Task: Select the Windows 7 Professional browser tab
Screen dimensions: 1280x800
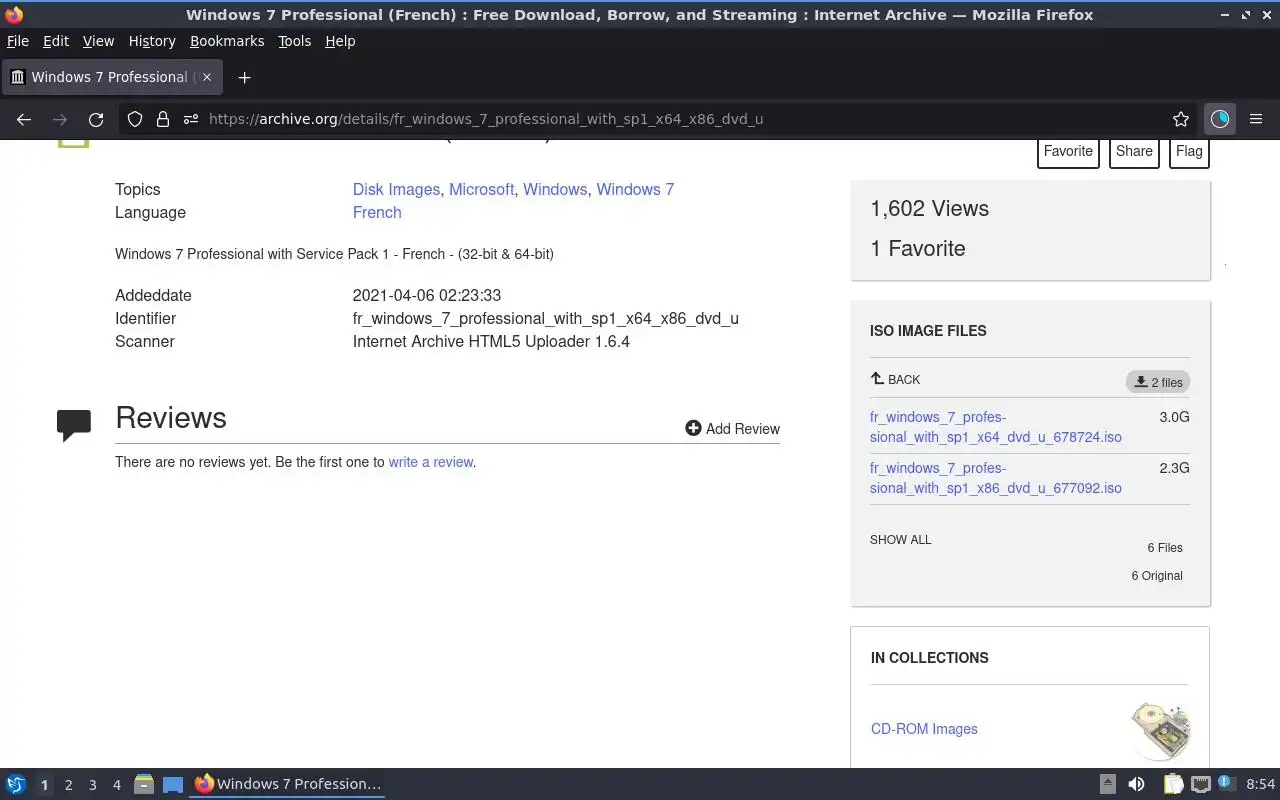Action: [x=110, y=77]
